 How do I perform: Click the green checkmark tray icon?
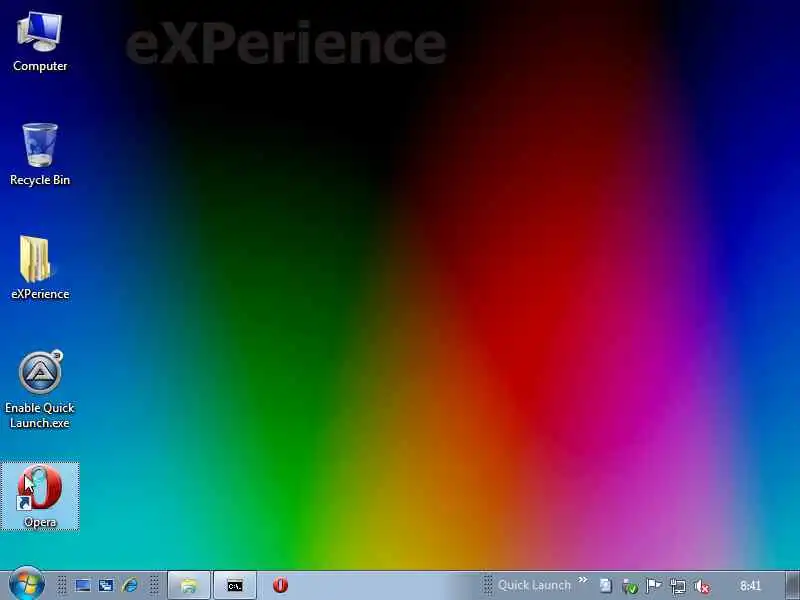pos(630,587)
